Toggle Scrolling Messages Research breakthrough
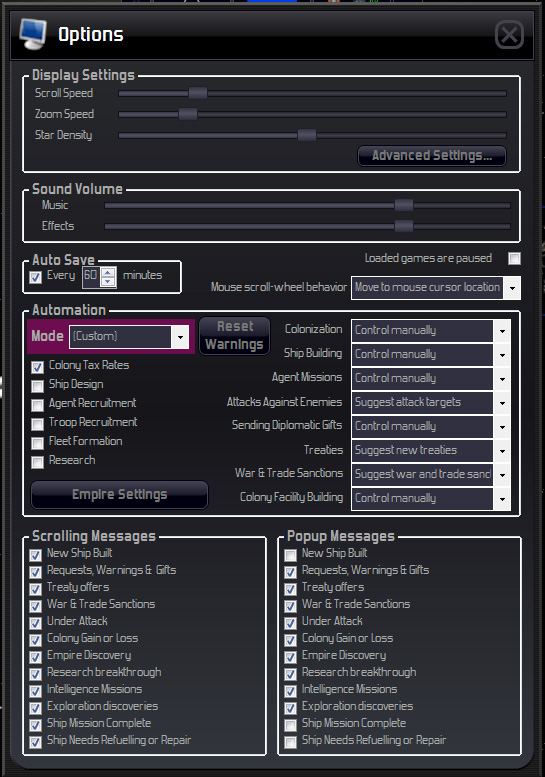 point(35,674)
